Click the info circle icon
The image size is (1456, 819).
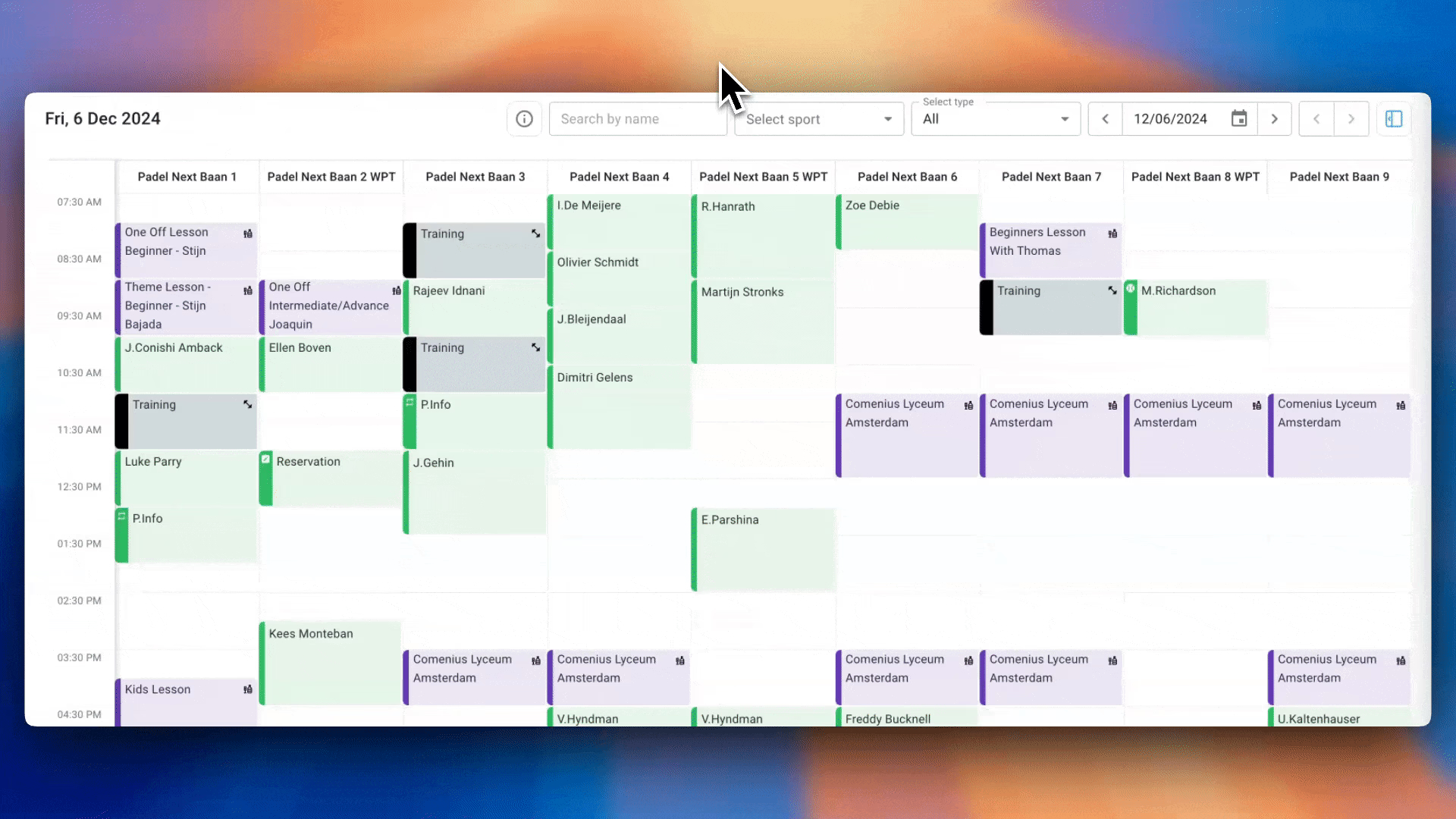524,119
